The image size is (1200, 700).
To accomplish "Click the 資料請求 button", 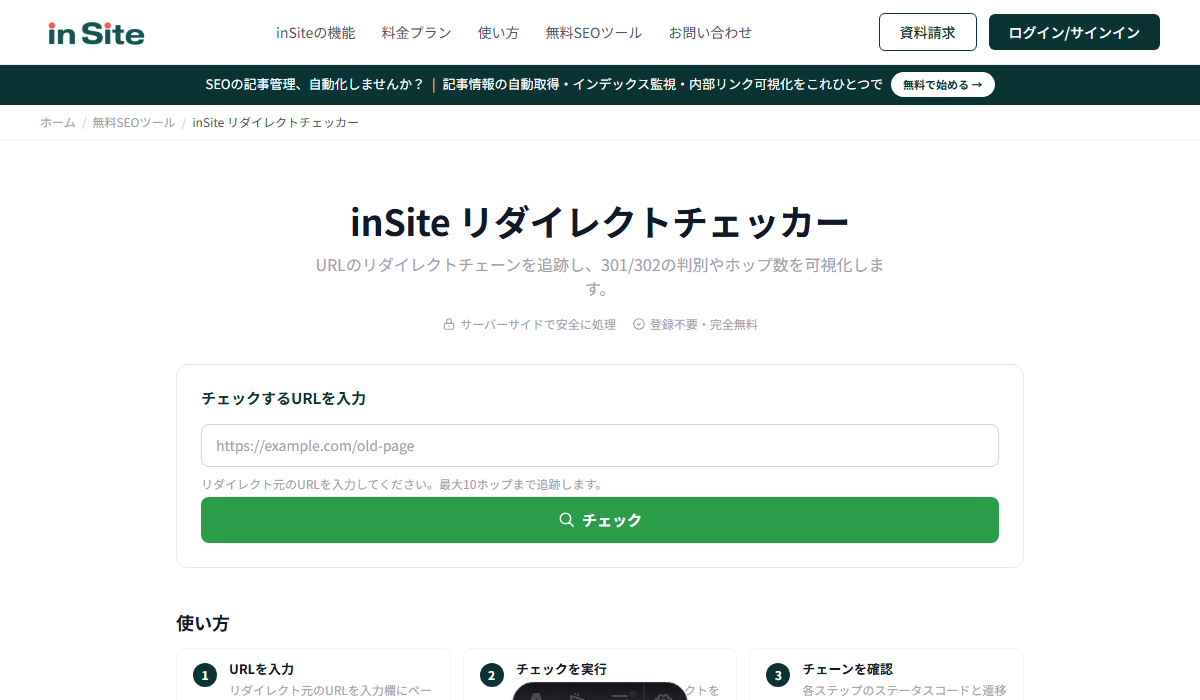I will point(927,32).
